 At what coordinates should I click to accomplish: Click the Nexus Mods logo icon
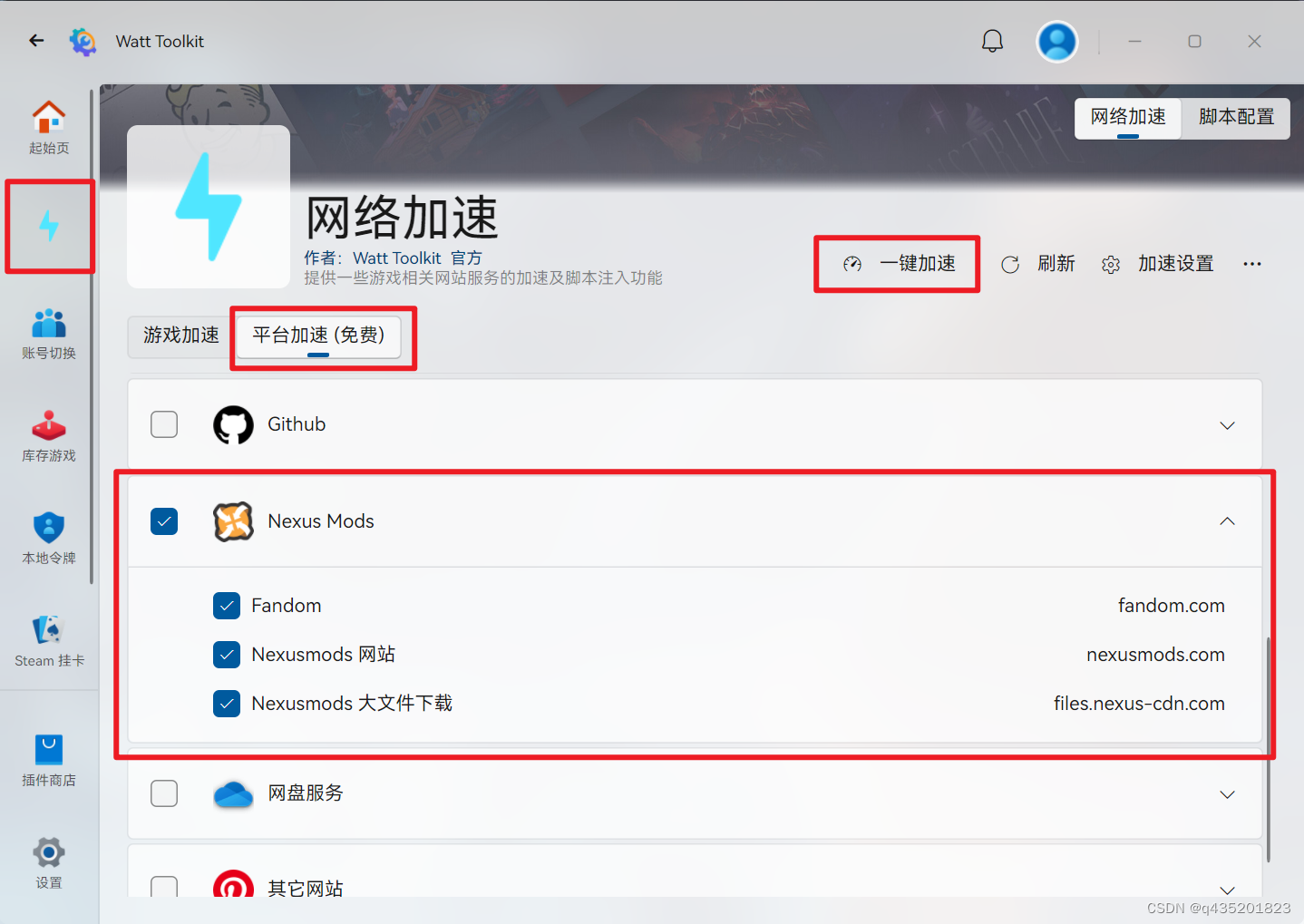[x=233, y=521]
